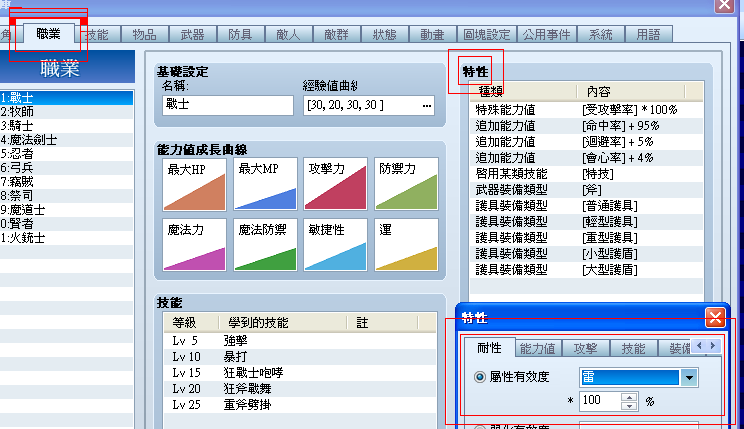This screenshot has height=429, width=744.
Task: Select the Lv 15 狂戰士咆哮 skill row
Action: [300, 373]
